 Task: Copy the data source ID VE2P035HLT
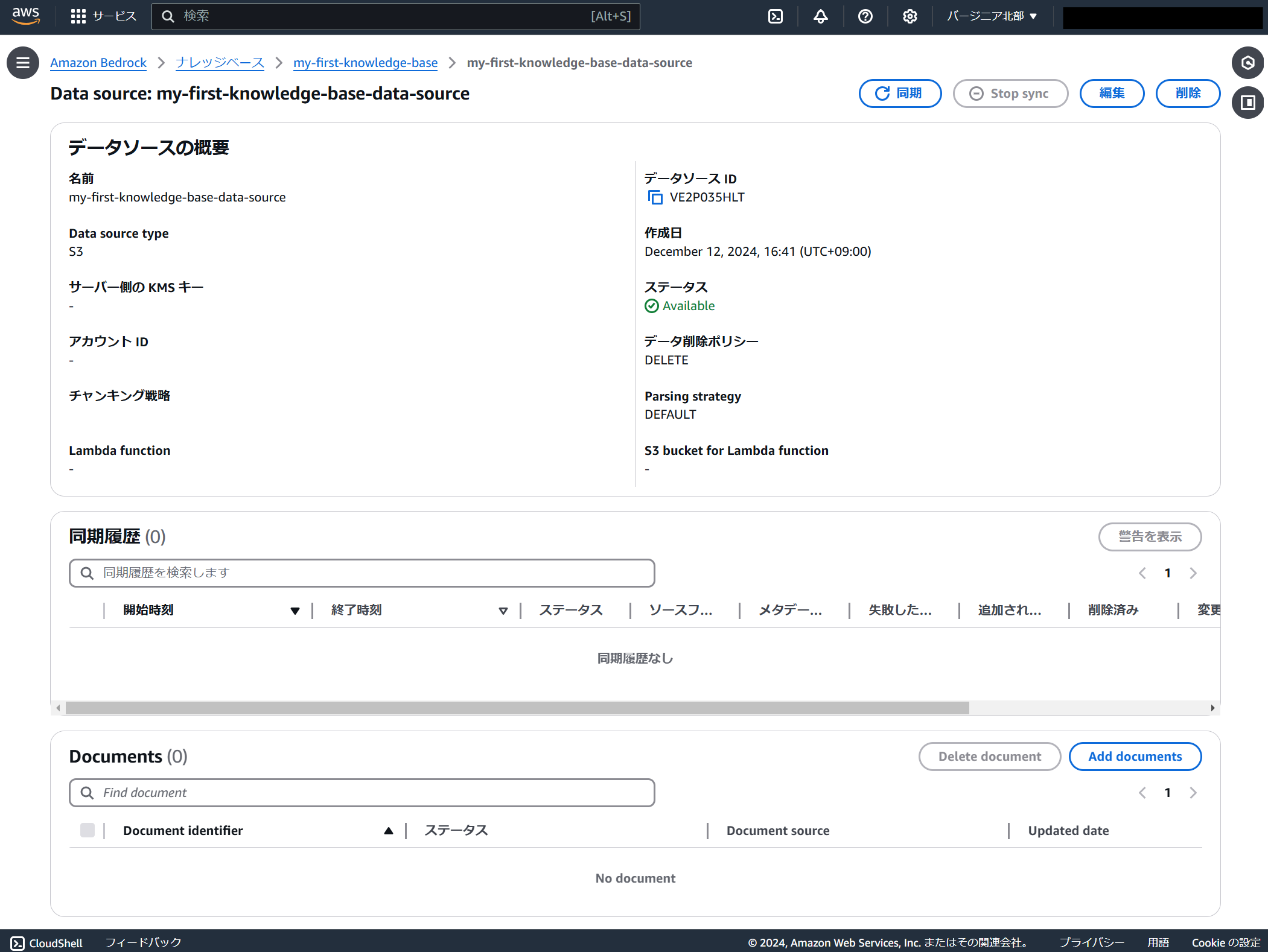click(655, 197)
